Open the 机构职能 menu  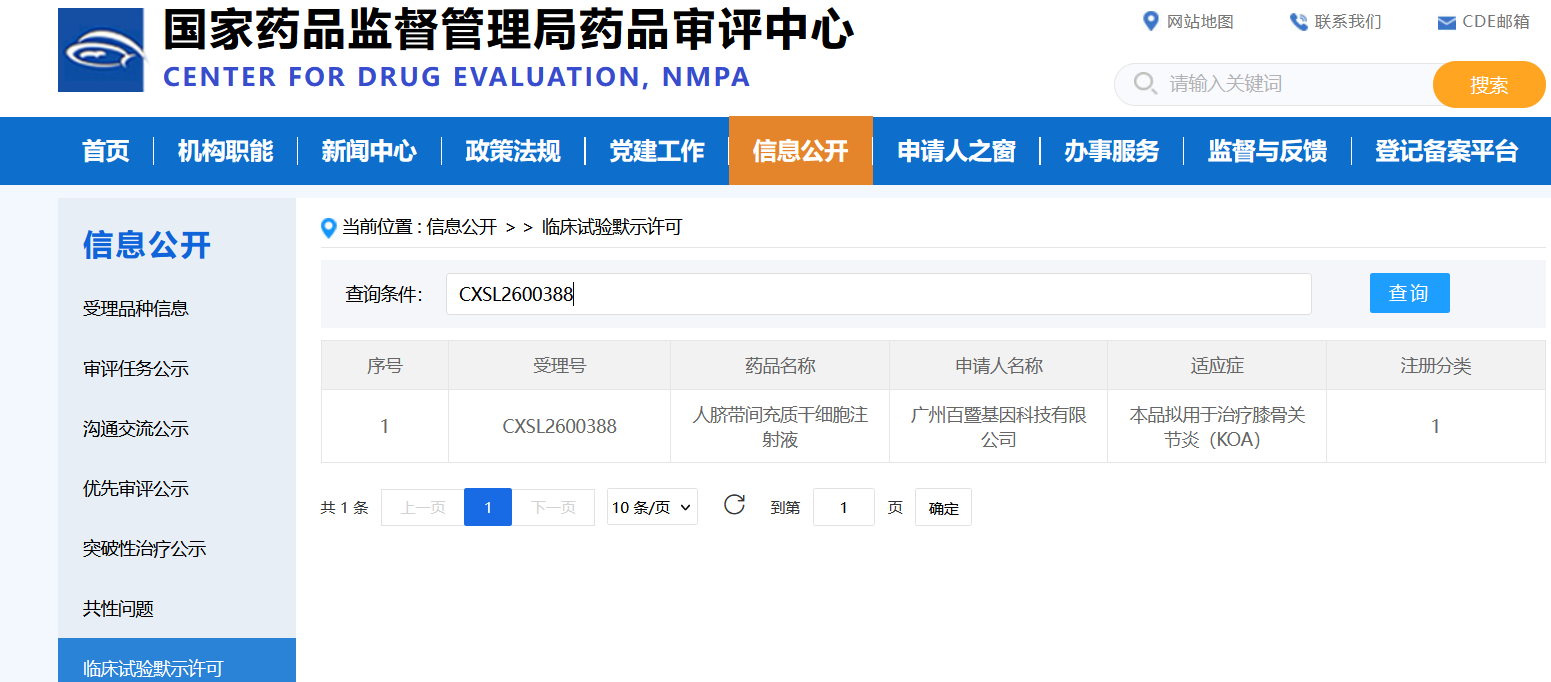pos(225,151)
